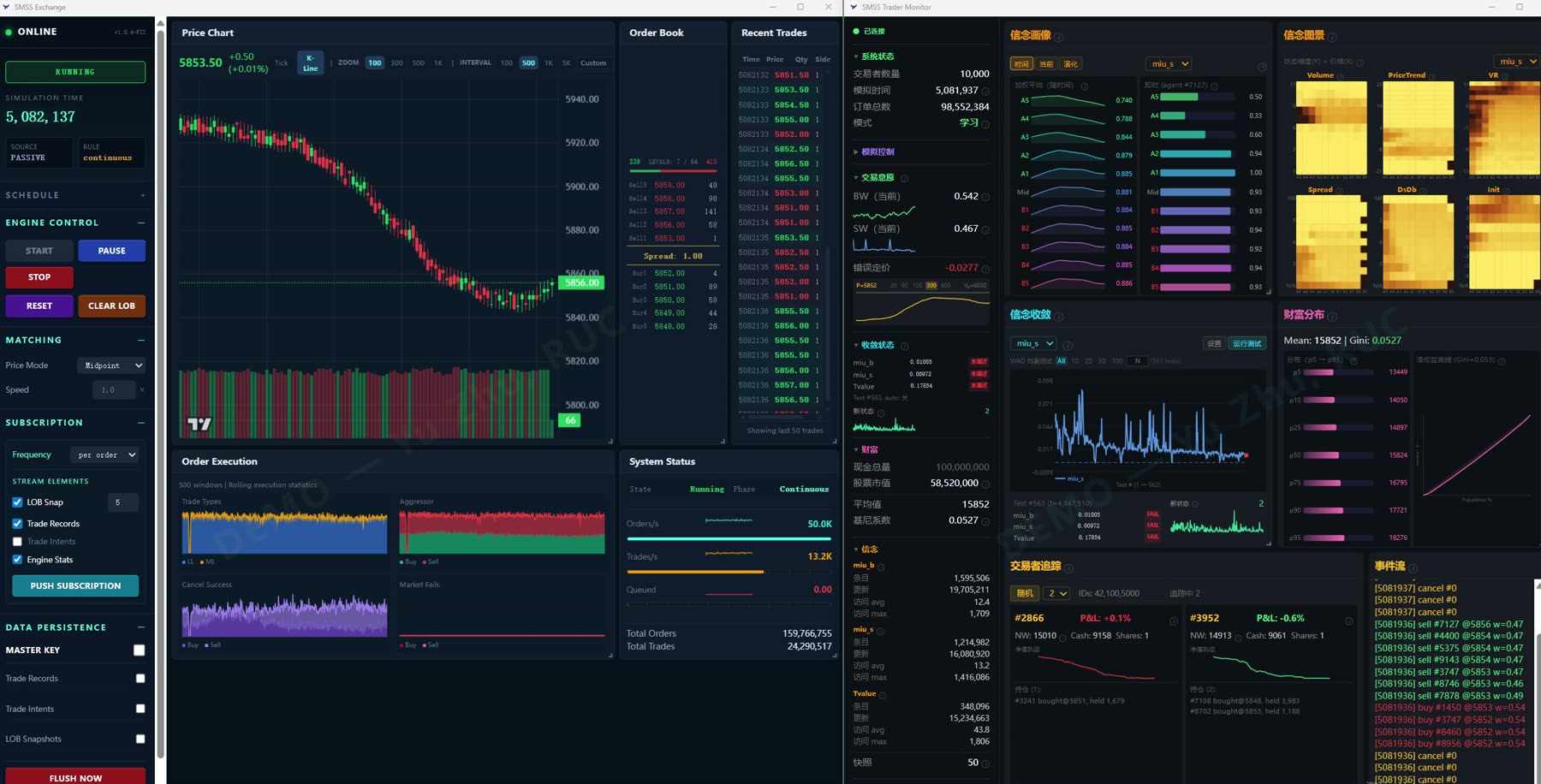
Task: Click info icon beside 信念收敛 title
Action: [x=1059, y=316]
